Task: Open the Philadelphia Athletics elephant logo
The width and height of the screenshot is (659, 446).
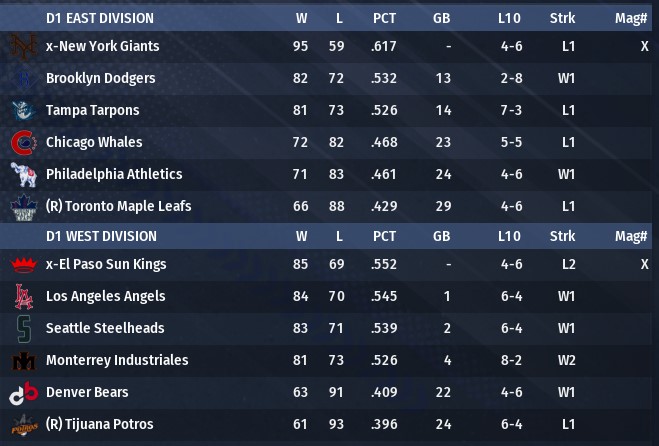Action: click(x=22, y=174)
